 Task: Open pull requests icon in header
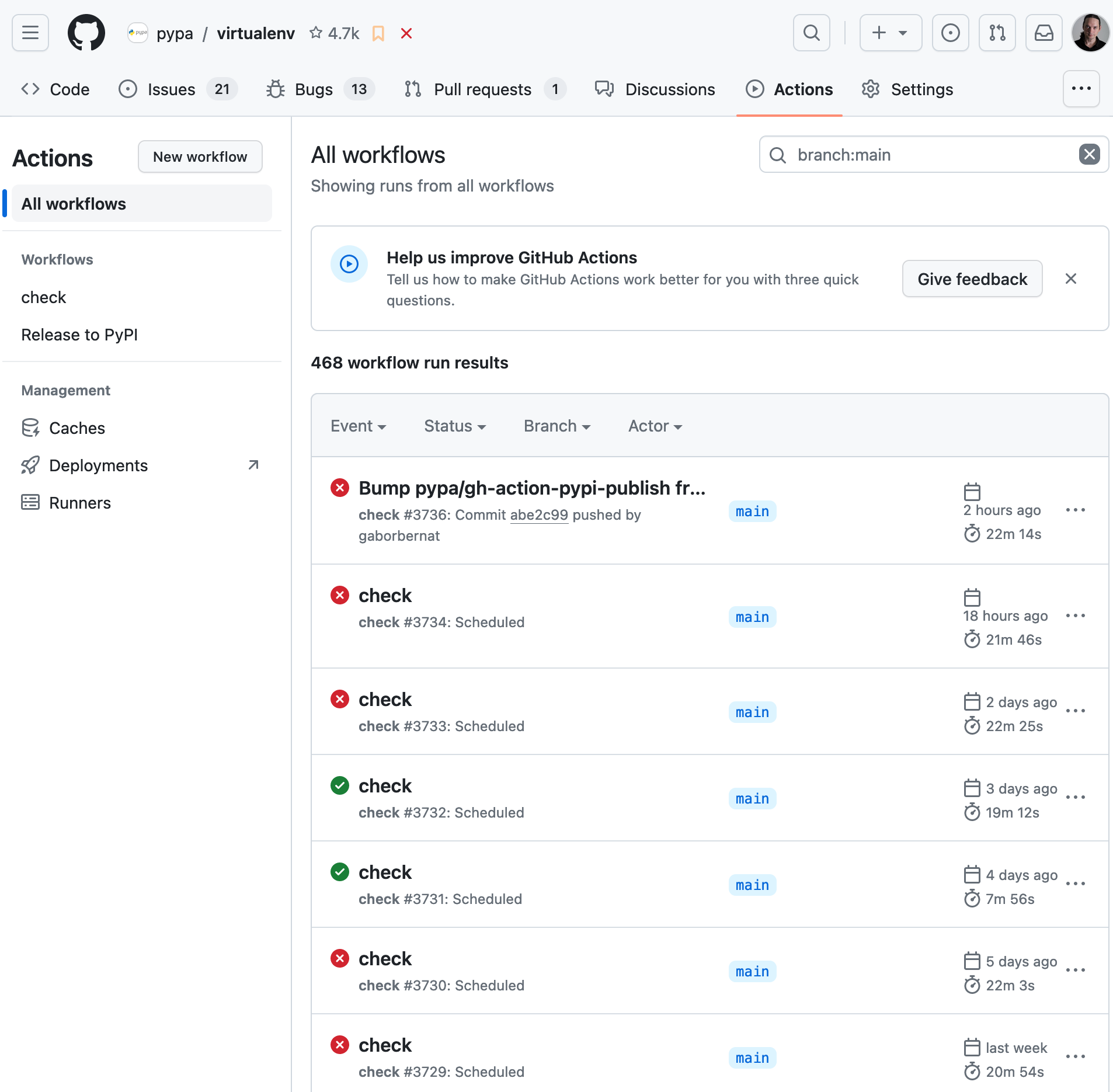pos(997,33)
